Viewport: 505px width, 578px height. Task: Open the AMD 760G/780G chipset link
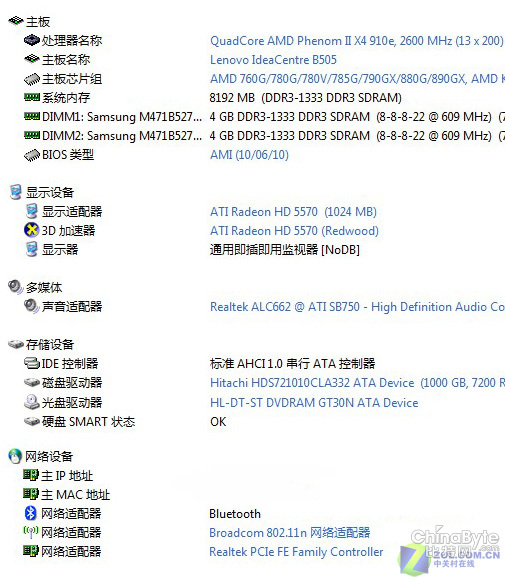tap(357, 79)
